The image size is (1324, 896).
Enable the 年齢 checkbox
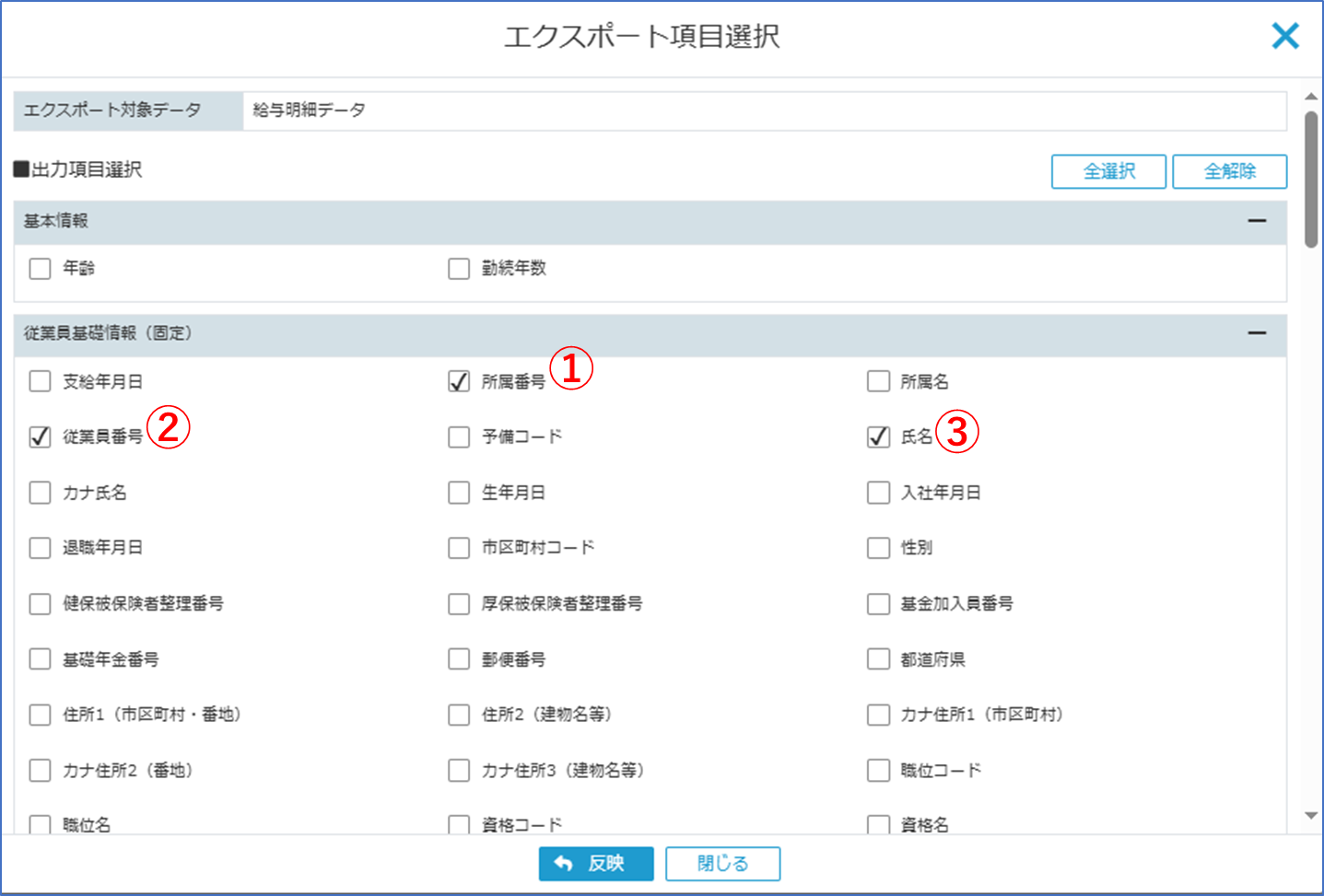coord(40,269)
